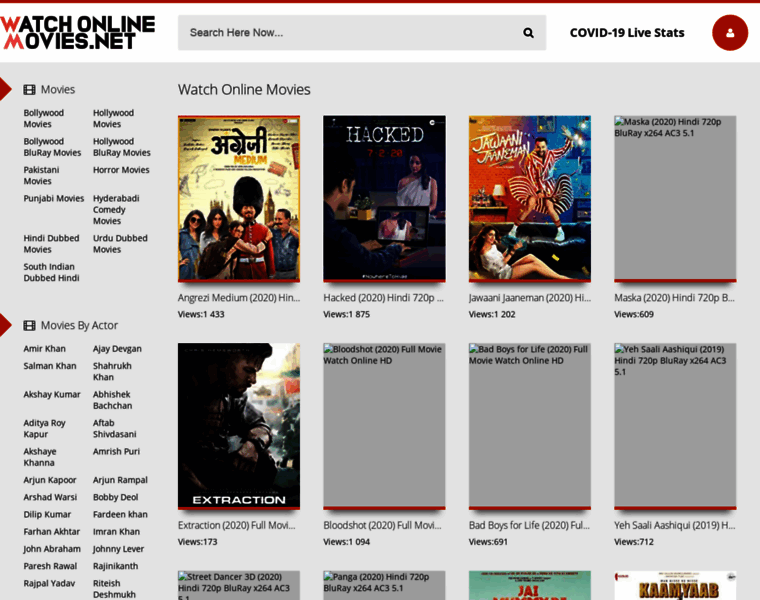Image resolution: width=760 pixels, height=600 pixels.
Task: Show movies by Paresh Rawal
Action: [50, 566]
